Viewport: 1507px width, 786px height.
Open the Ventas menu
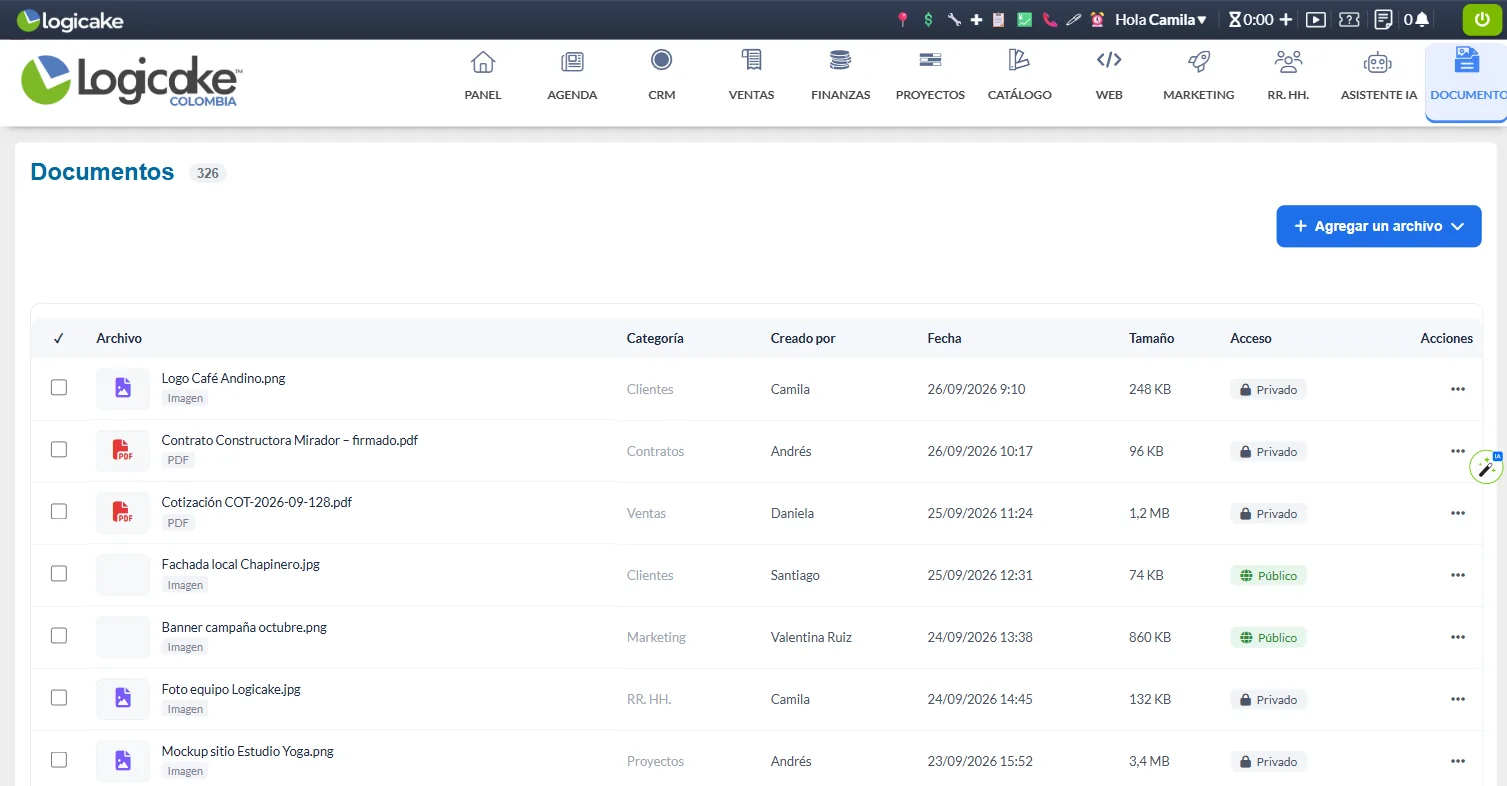(x=751, y=76)
